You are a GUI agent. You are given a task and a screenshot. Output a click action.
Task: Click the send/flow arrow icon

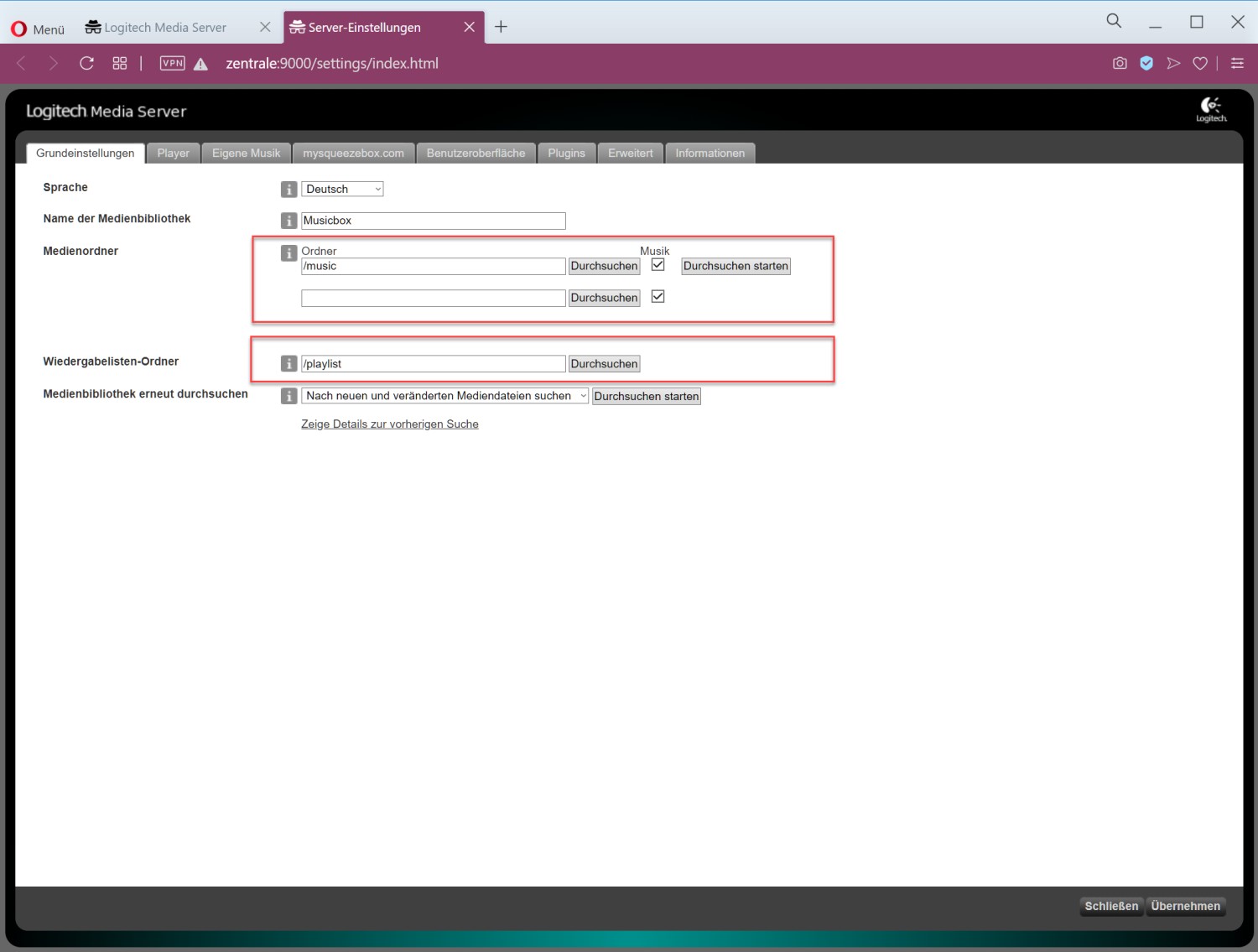tap(1173, 63)
